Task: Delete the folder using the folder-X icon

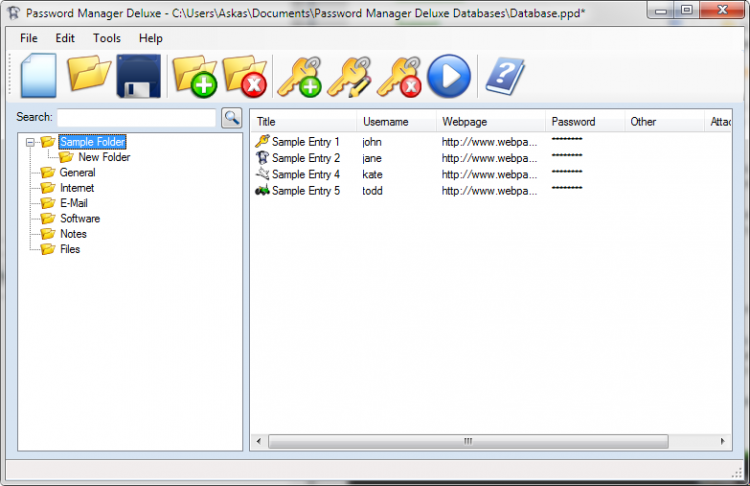Action: pos(244,76)
